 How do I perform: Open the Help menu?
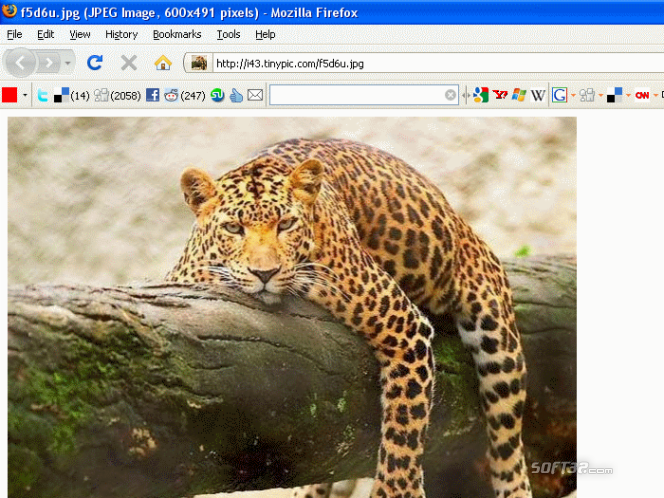coord(265,34)
